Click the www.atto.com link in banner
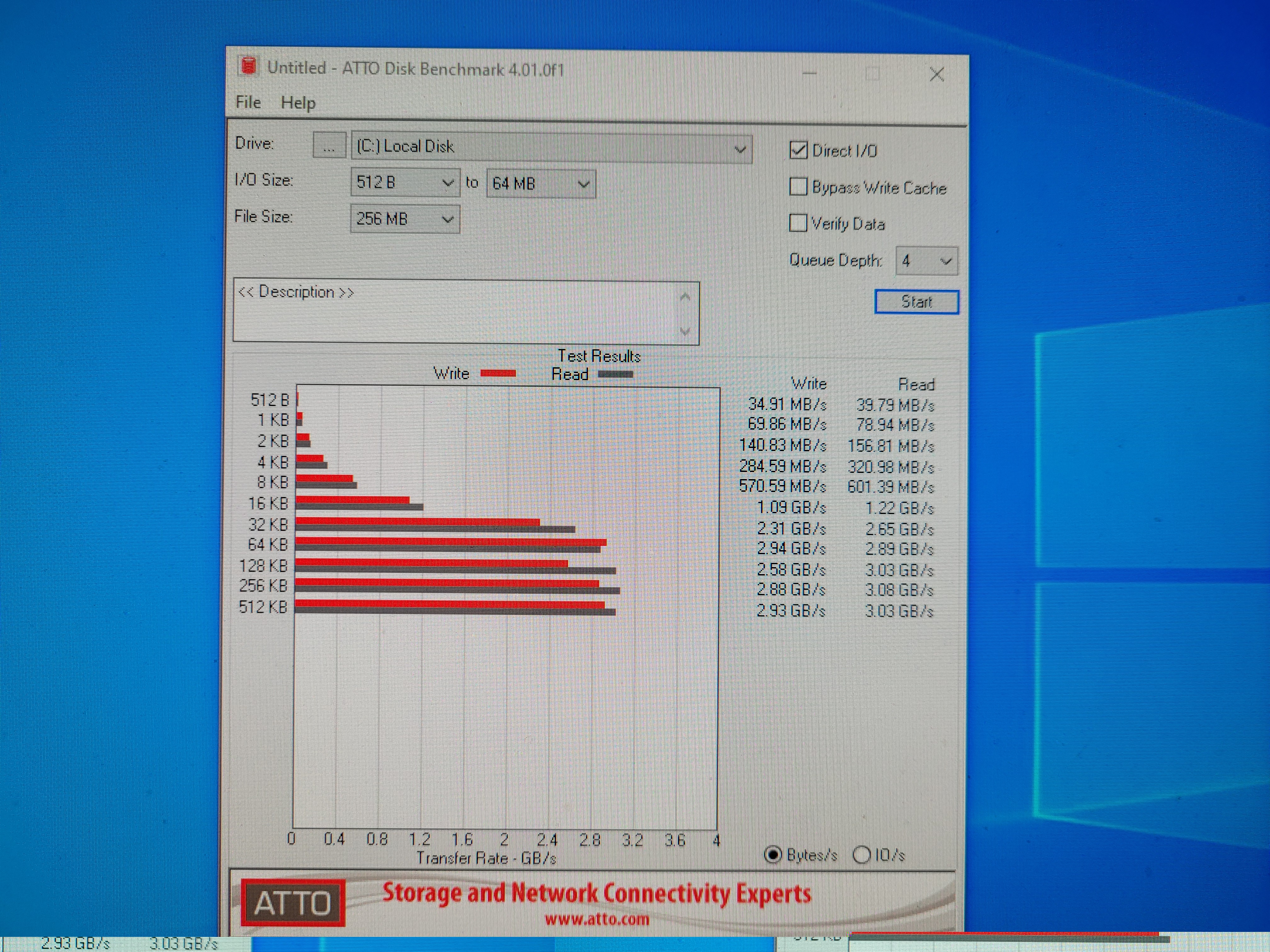Screen dimensions: 1270x952 [x=597, y=920]
